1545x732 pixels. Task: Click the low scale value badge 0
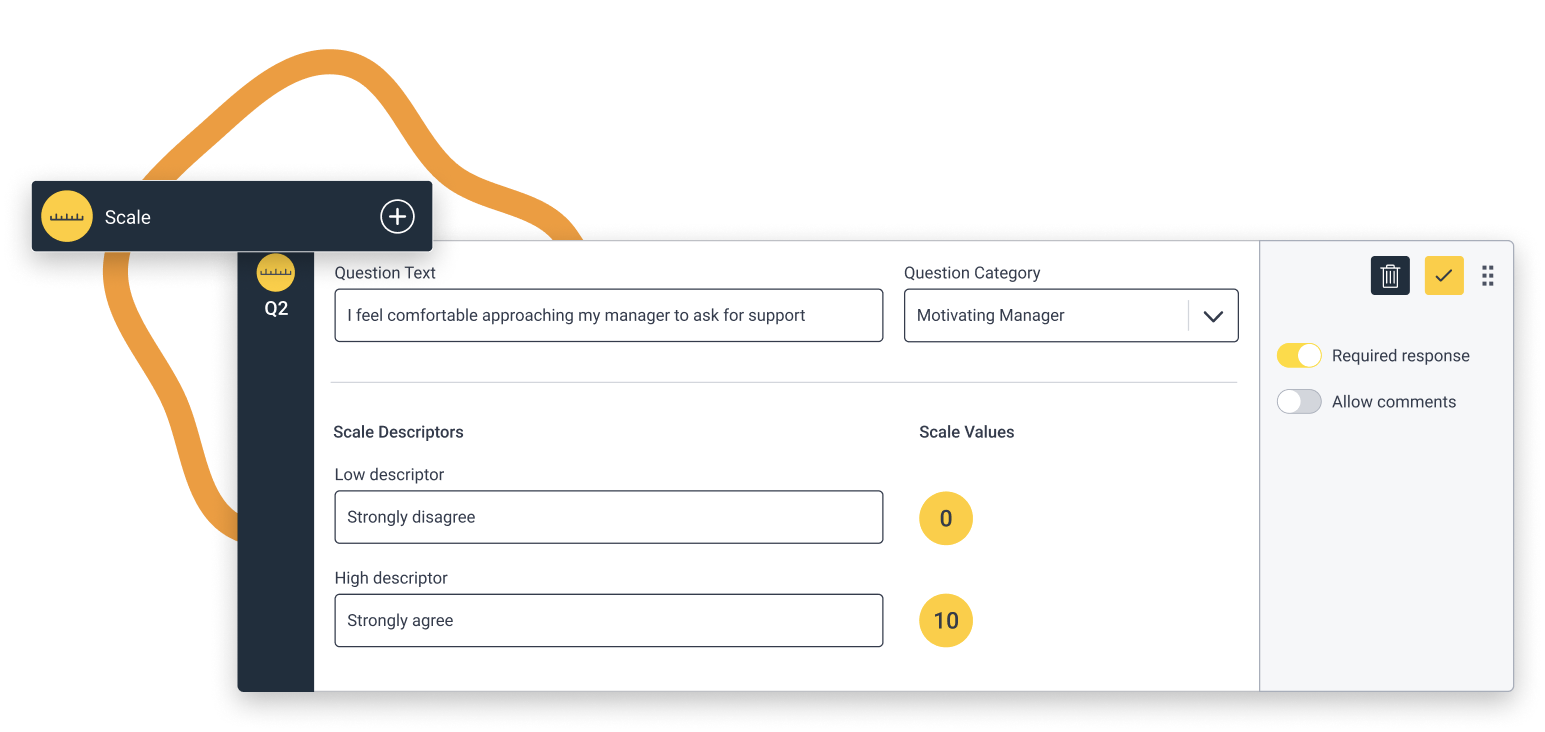[x=945, y=518]
